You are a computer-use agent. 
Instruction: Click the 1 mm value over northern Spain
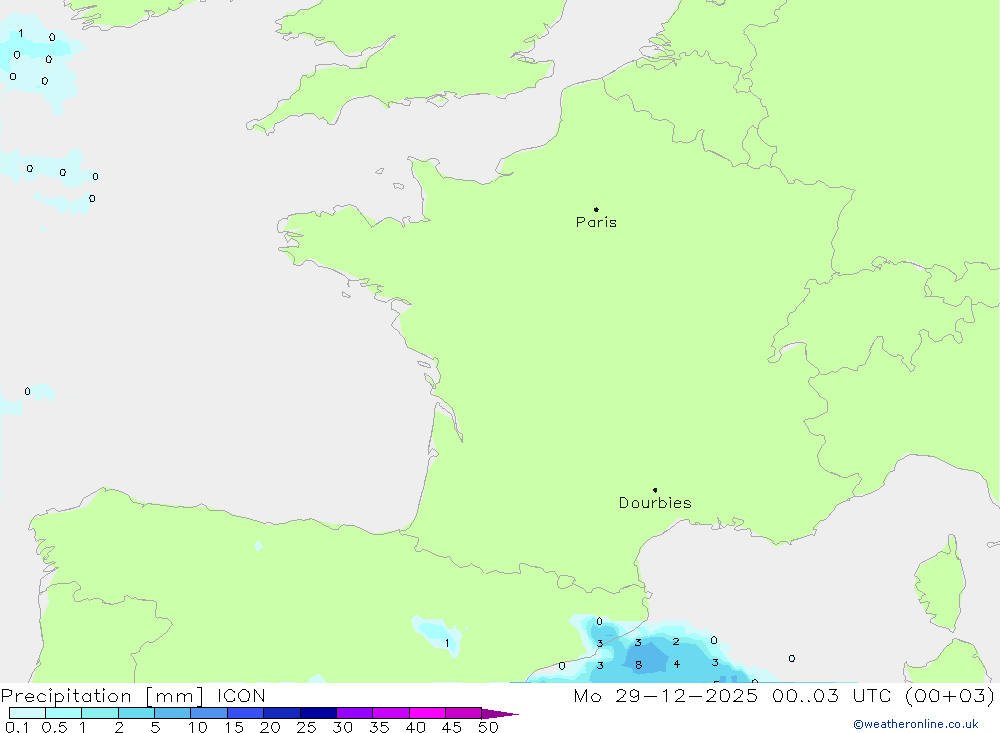click(x=447, y=643)
